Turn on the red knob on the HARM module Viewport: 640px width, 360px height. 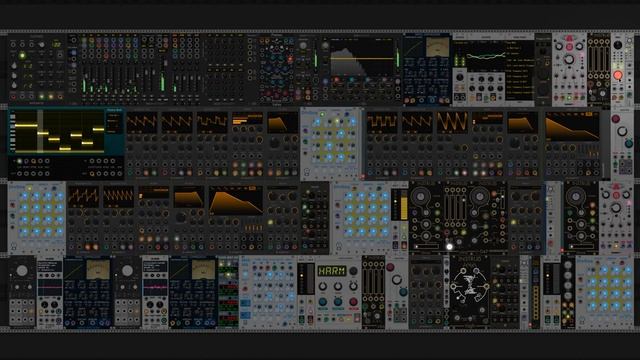pos(353,301)
